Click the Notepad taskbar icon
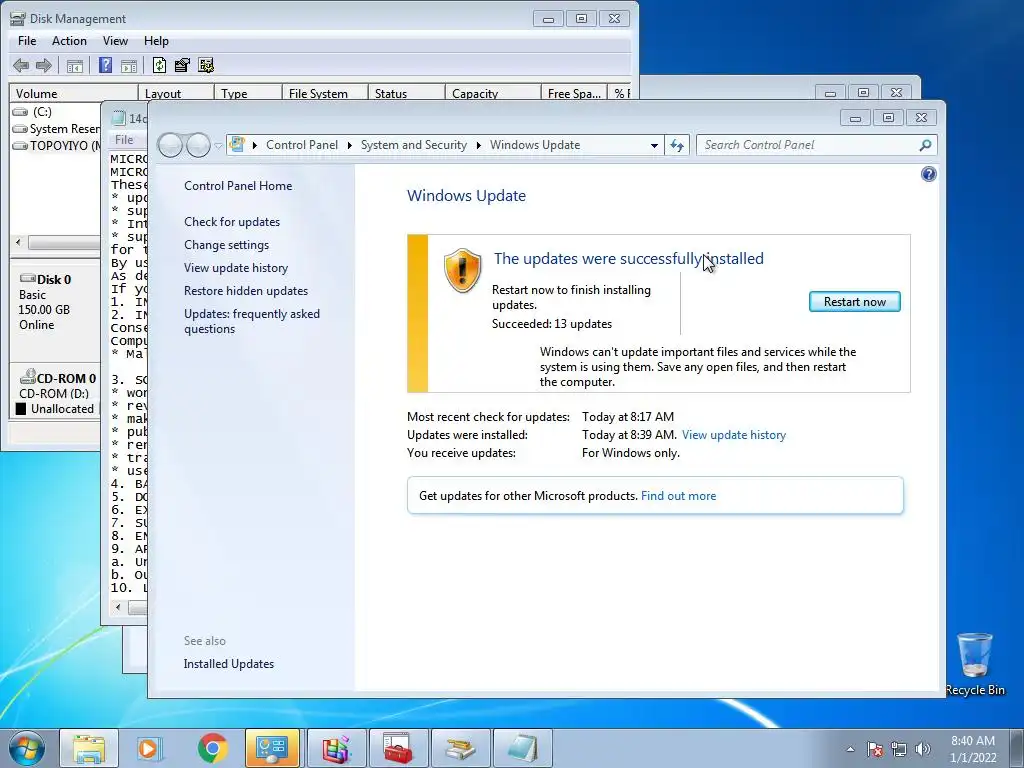Viewport: 1024px width, 768px height. (522, 748)
